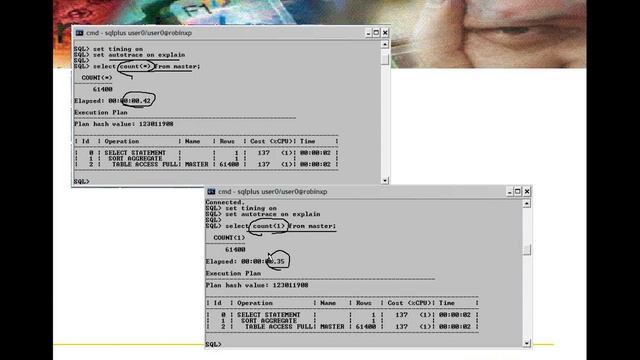Click the 'COUNT(1)' result header

(229, 238)
